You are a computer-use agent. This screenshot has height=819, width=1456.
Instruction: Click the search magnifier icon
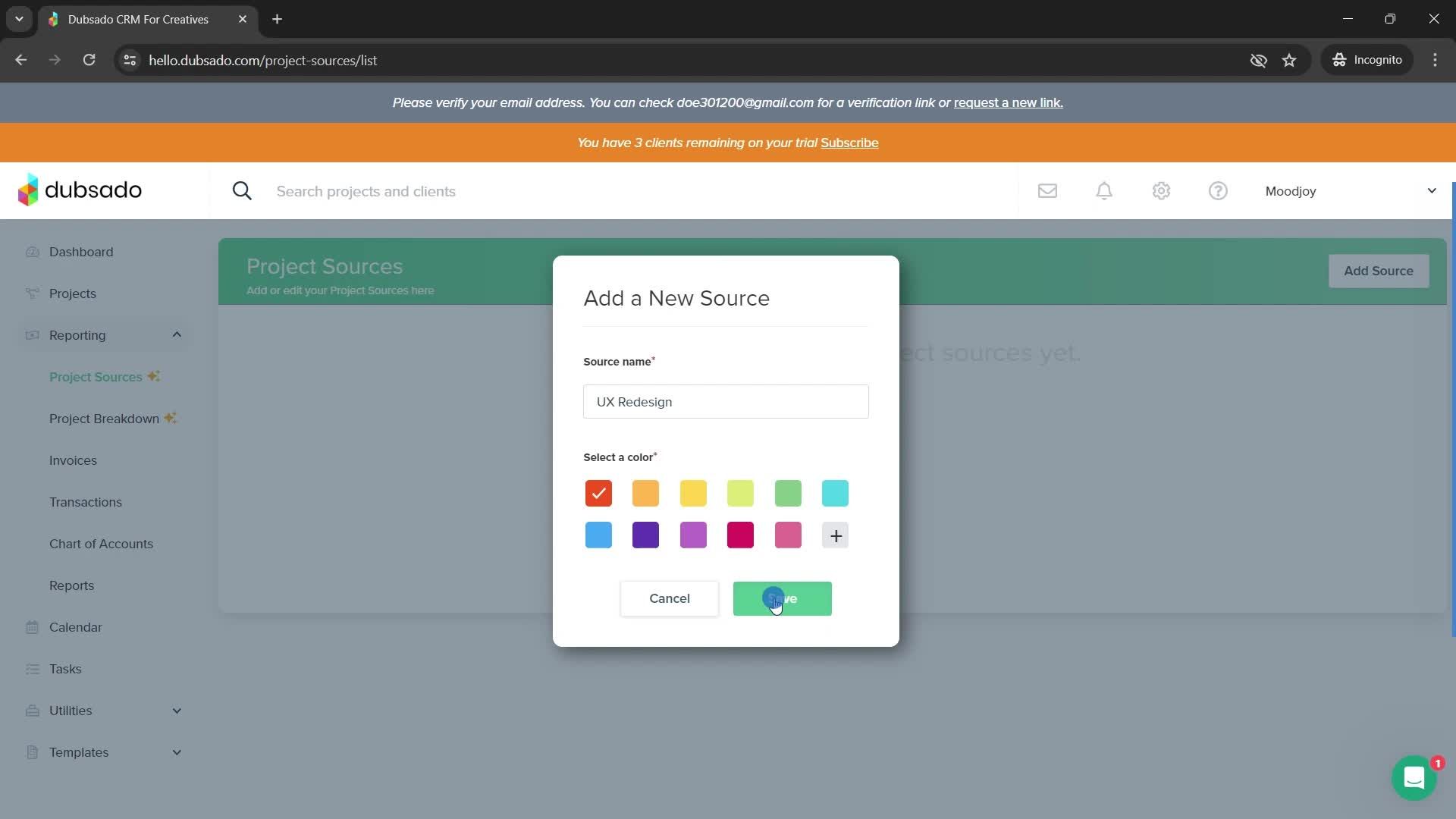point(242,191)
